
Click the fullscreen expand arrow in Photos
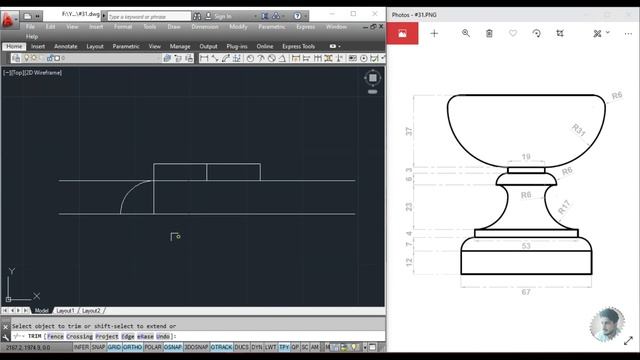628,340
